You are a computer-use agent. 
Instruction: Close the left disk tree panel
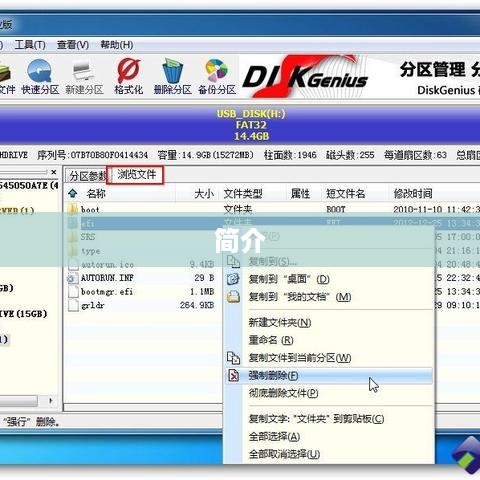(54, 172)
